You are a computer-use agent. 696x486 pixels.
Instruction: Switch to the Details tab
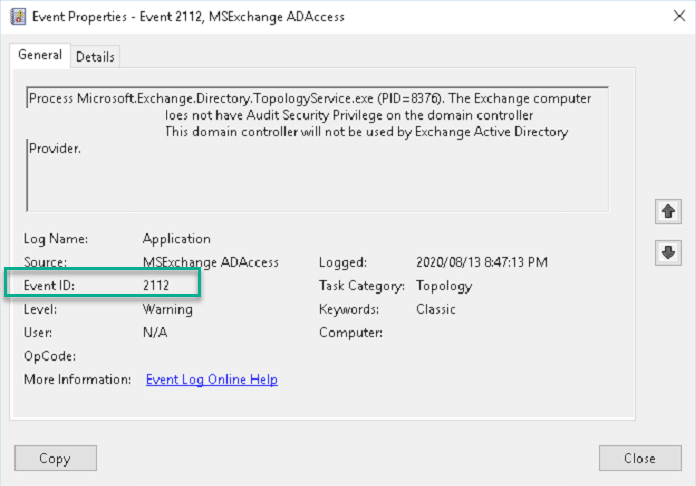coord(95,57)
